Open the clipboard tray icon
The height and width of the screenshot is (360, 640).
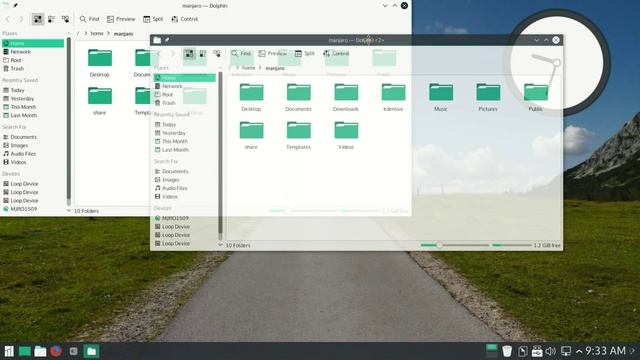pos(522,351)
